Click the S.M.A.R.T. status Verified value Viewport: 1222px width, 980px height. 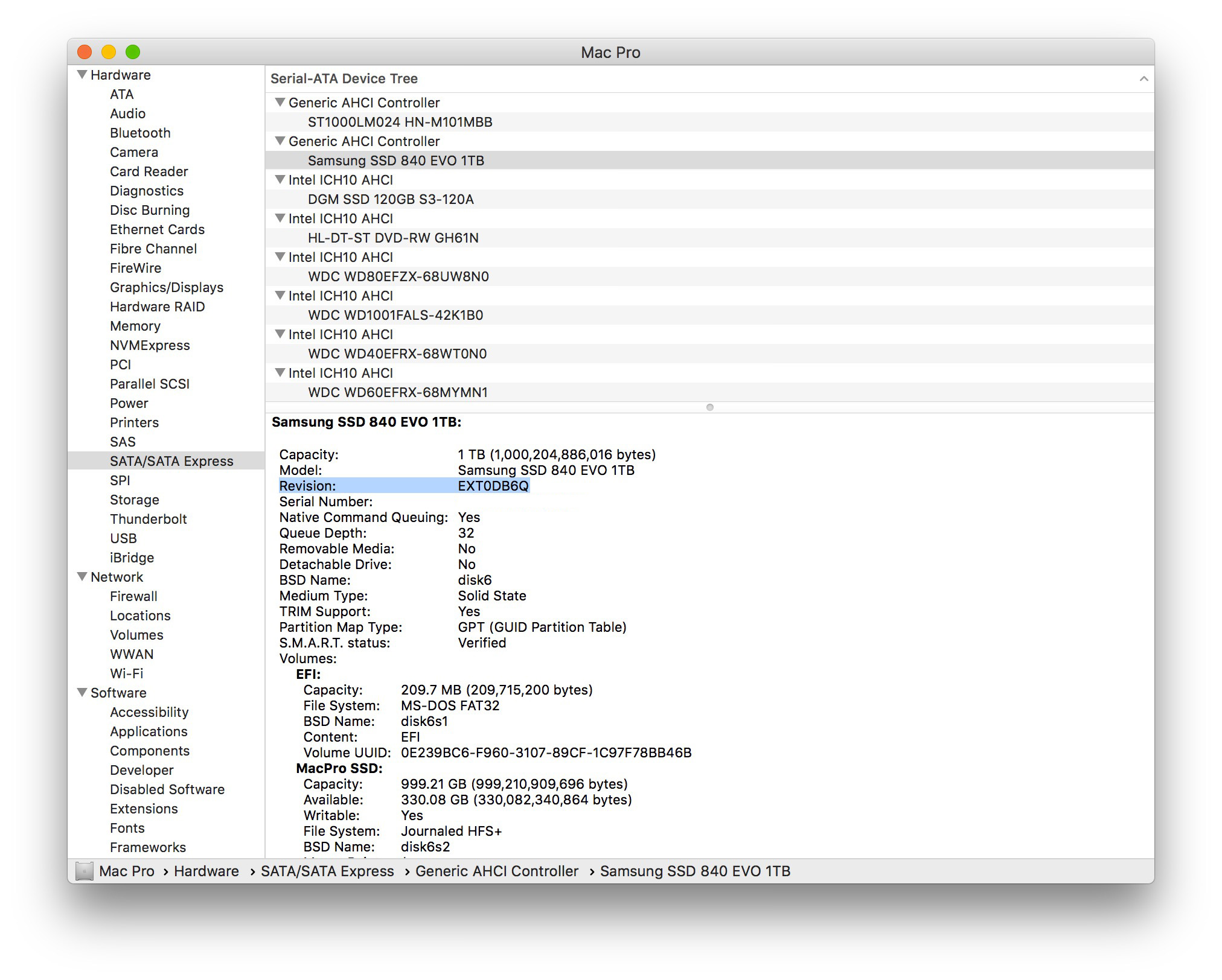(482, 643)
